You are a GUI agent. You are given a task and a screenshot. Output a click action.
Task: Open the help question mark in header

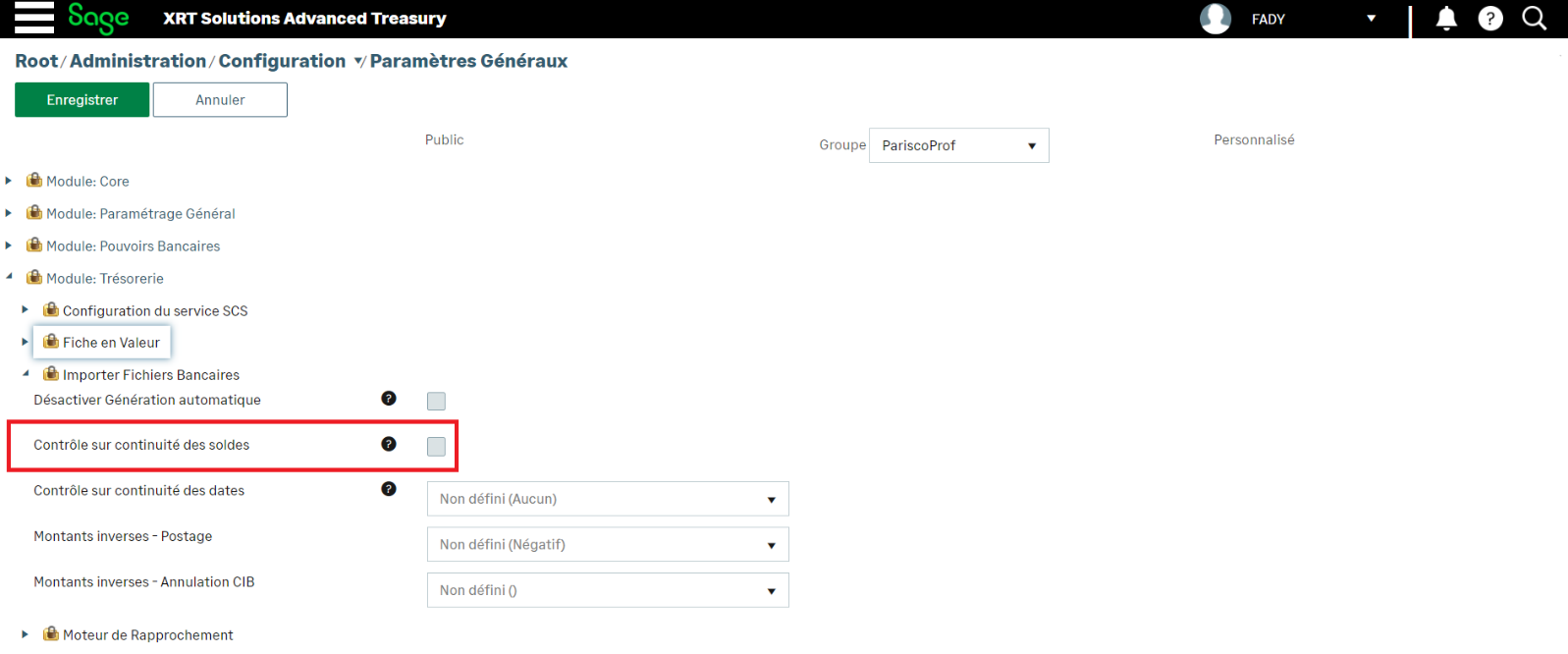pyautogui.click(x=1489, y=19)
